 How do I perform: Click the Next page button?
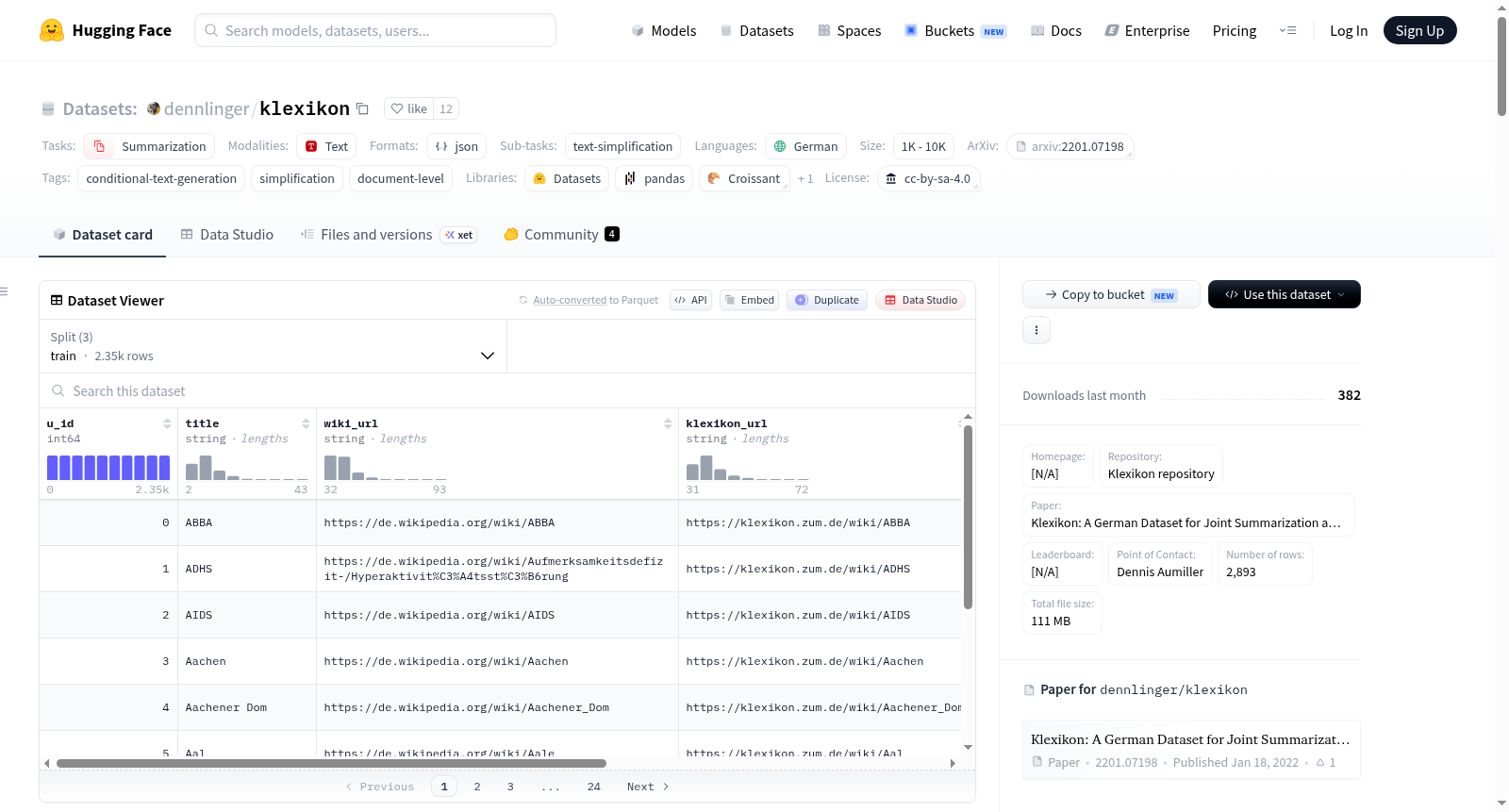(x=648, y=787)
